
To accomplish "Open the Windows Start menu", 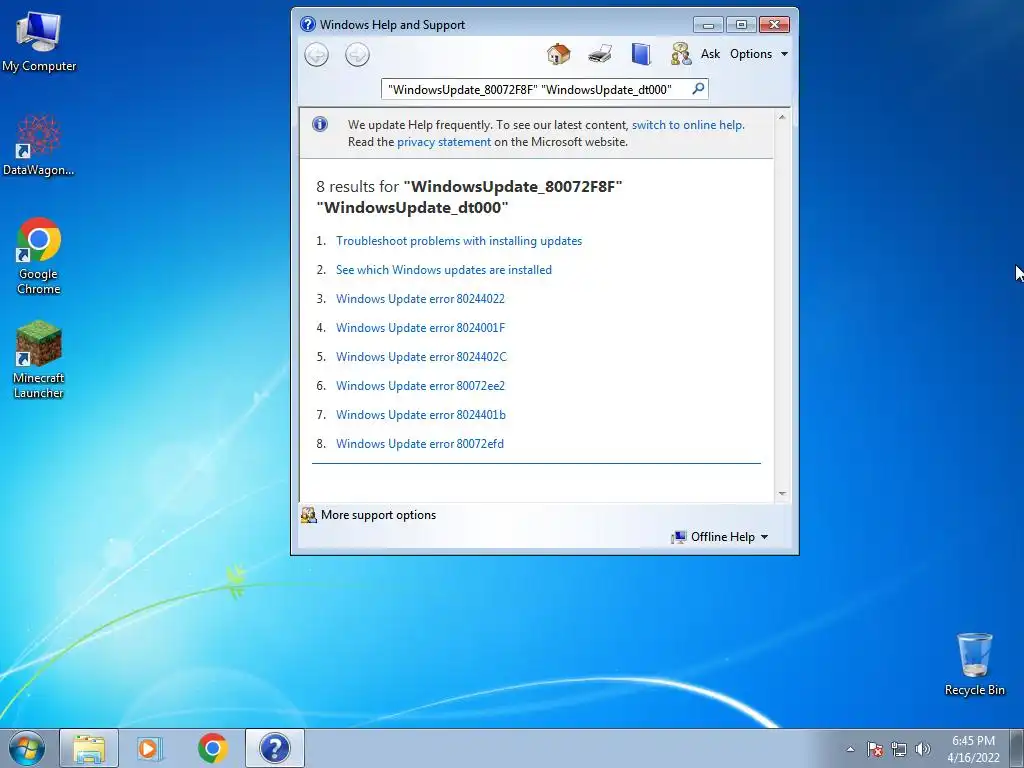I will click(27, 748).
